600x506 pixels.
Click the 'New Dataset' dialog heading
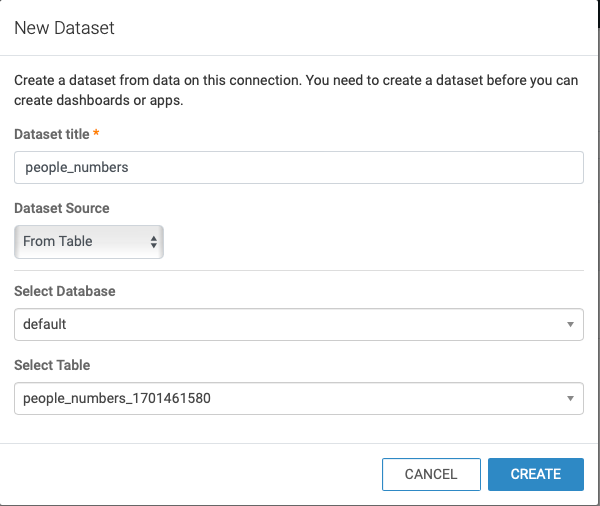point(64,28)
